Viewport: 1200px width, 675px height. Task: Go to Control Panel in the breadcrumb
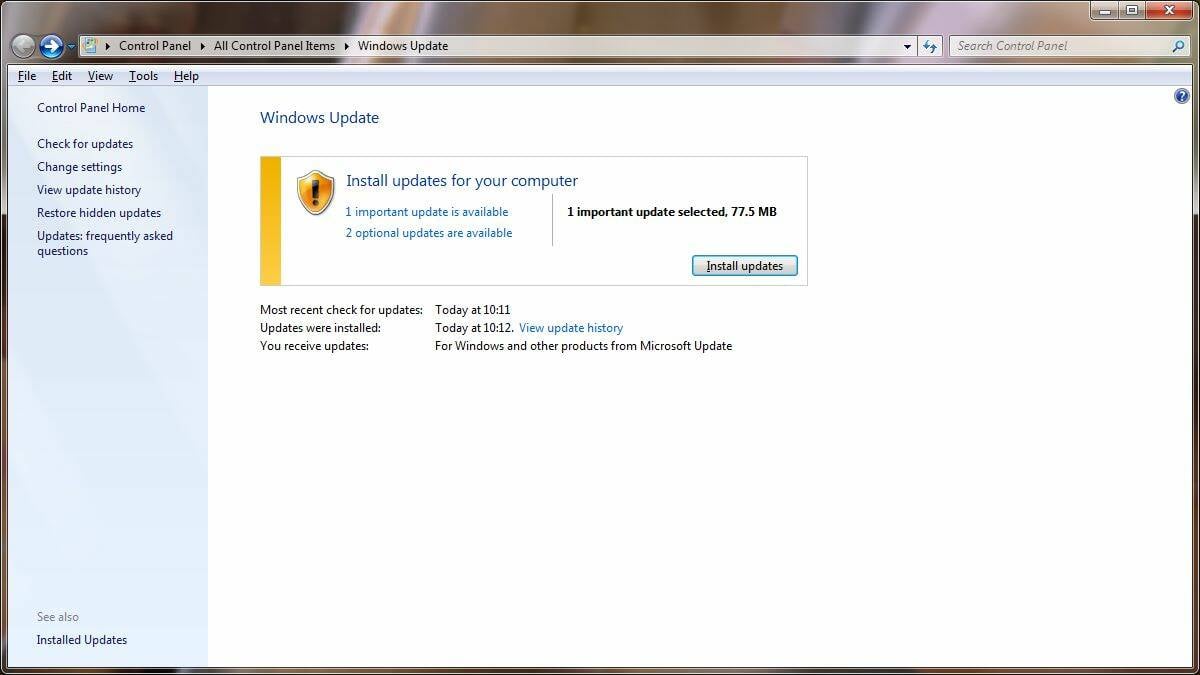tap(155, 46)
